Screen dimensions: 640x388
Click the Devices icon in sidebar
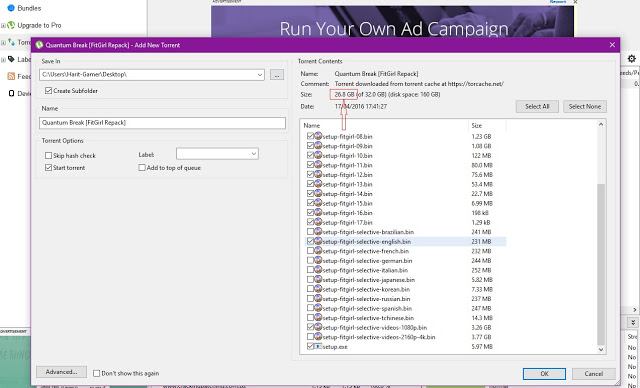[11, 93]
